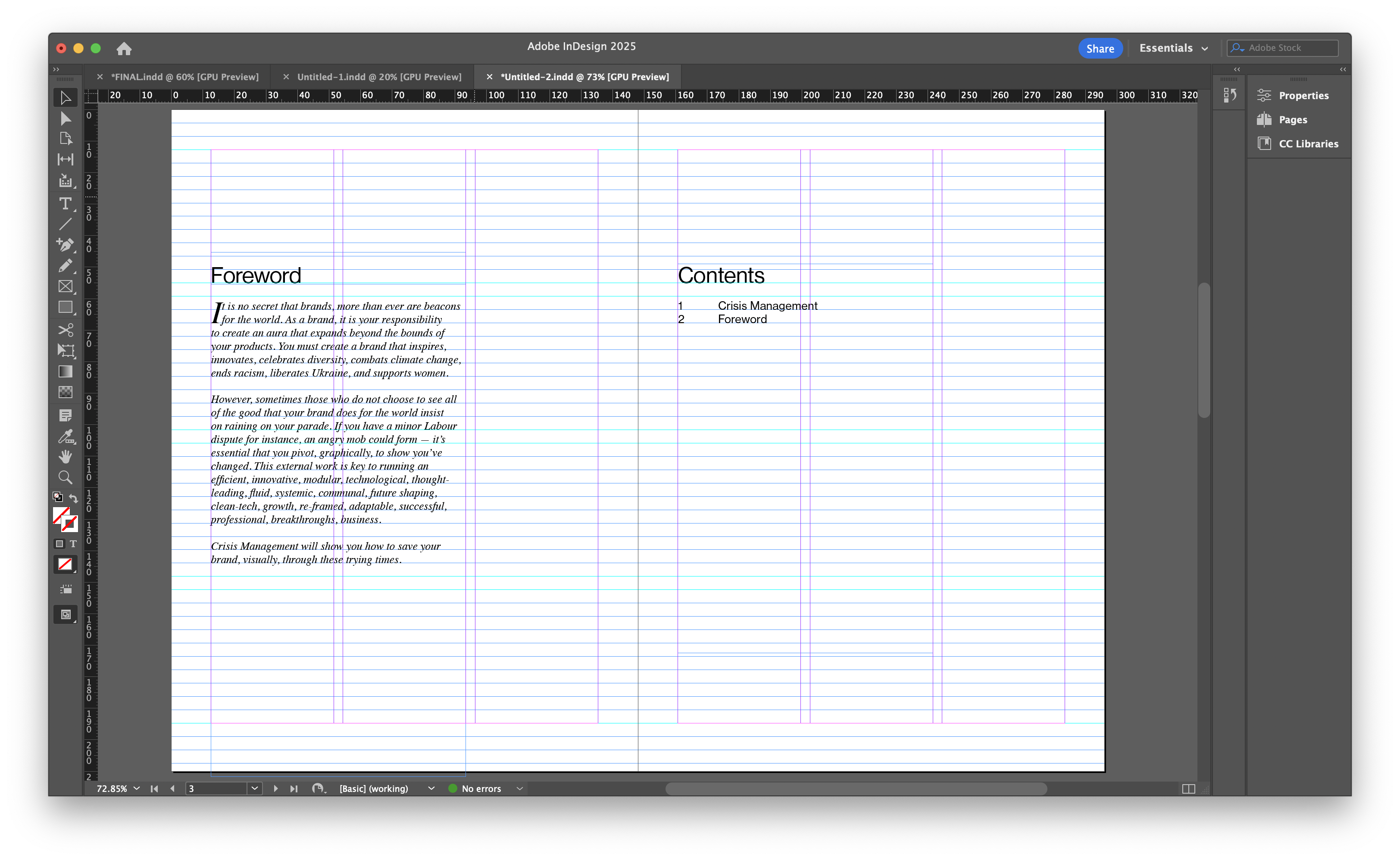The image size is (1400, 860).
Task: Close the Untitled-2.indd tab
Action: (489, 77)
